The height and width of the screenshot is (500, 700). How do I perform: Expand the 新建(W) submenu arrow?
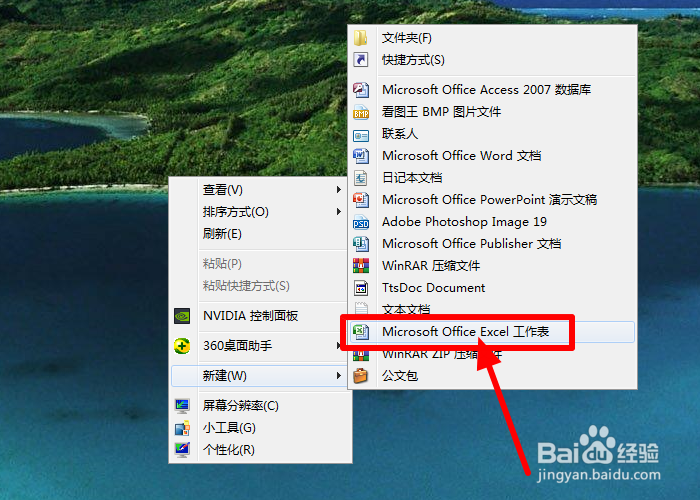tap(339, 376)
